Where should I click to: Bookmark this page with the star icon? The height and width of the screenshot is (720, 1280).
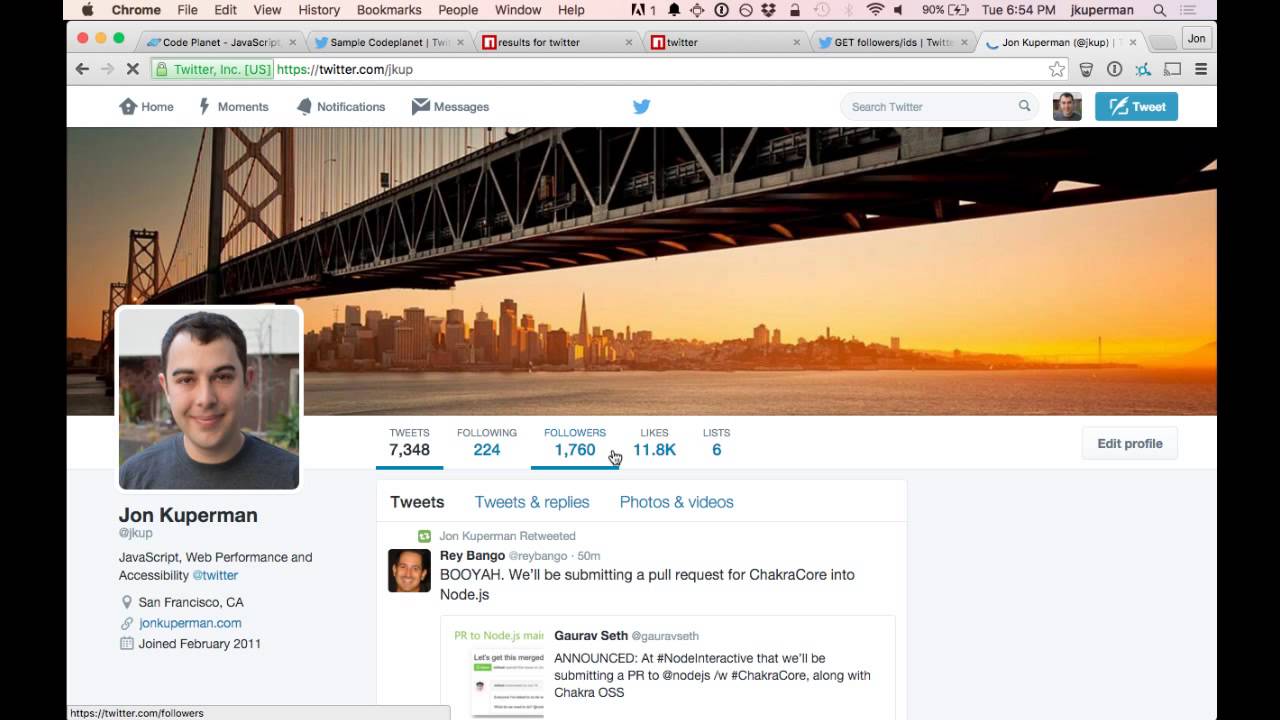tap(1056, 69)
